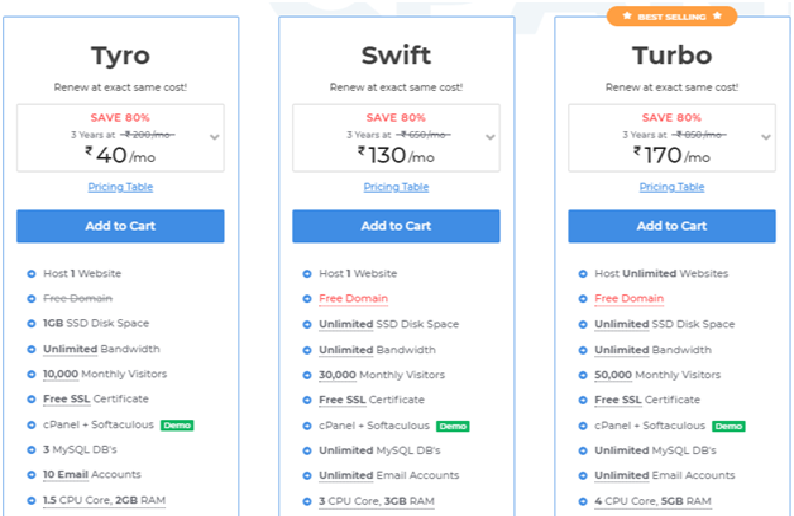Screen dimensions: 794x516
Task: Click the Free Domain link under Turbo
Action: [629, 299]
